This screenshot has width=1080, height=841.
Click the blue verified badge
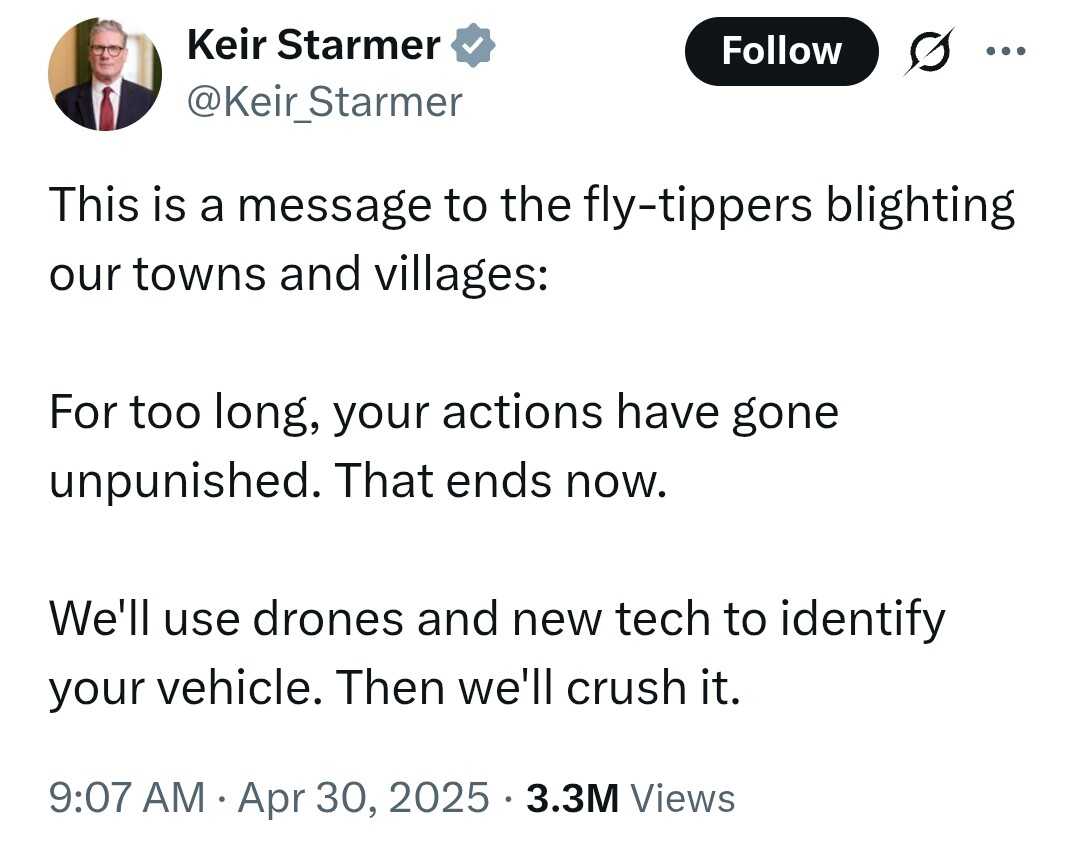(x=472, y=45)
